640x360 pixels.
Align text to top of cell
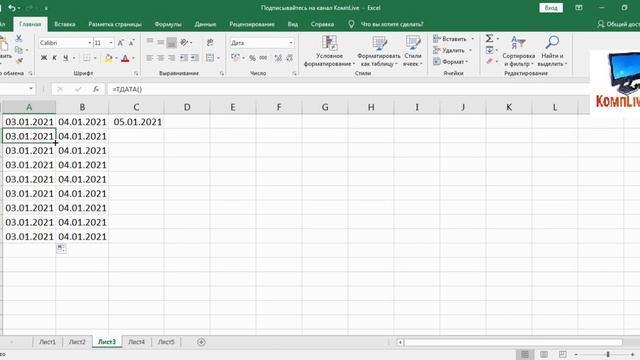coord(150,41)
